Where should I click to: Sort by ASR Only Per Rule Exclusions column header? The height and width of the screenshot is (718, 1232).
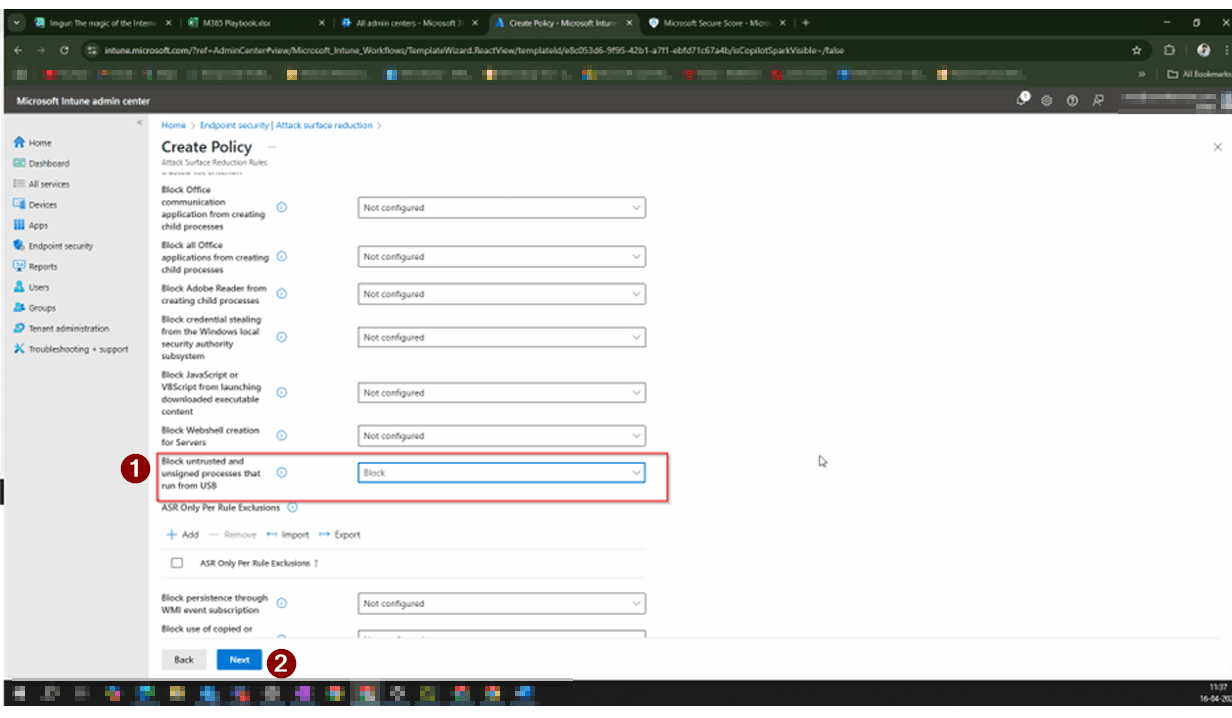259,563
